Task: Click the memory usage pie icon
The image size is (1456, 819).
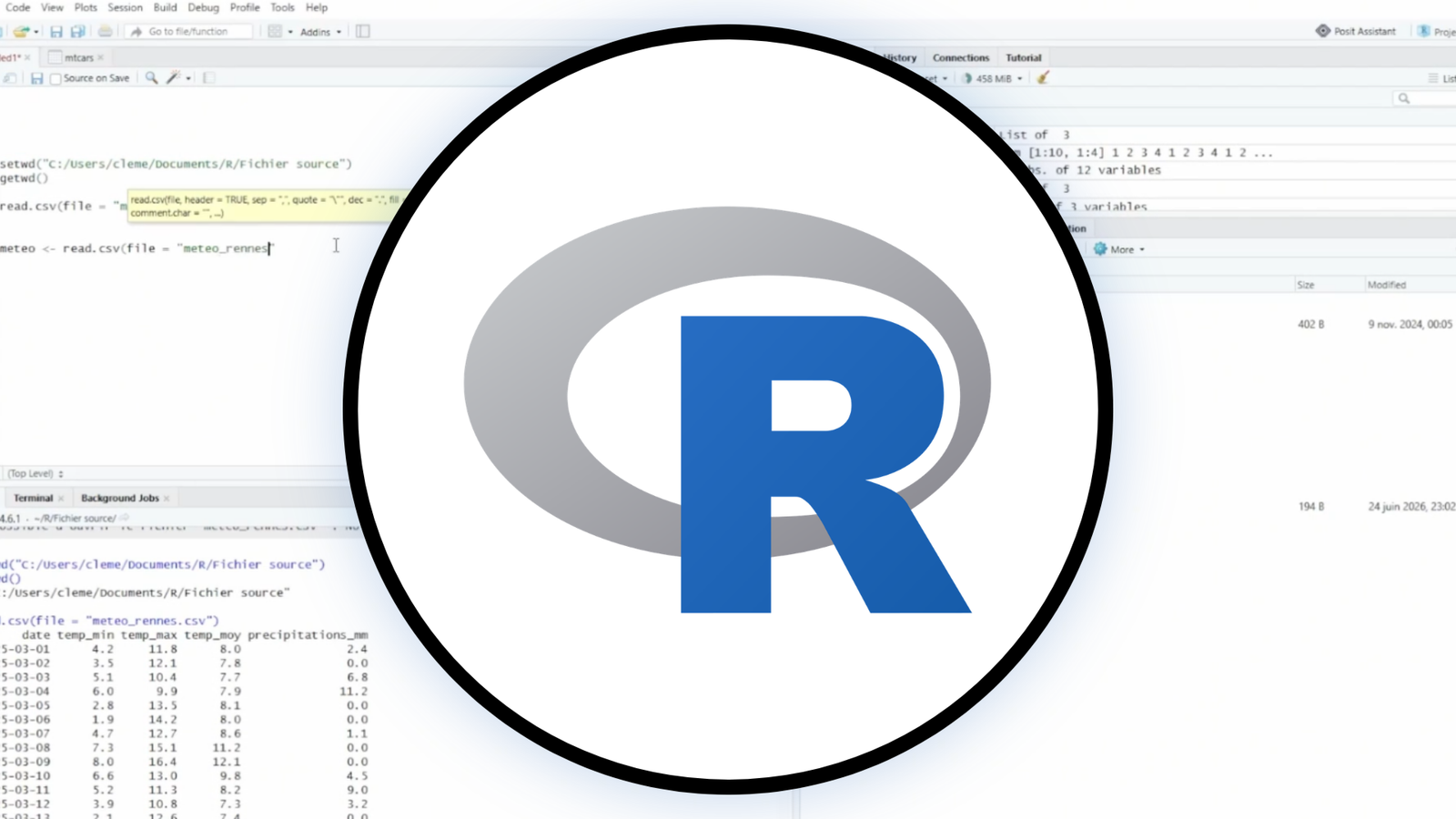Action: pos(967,78)
